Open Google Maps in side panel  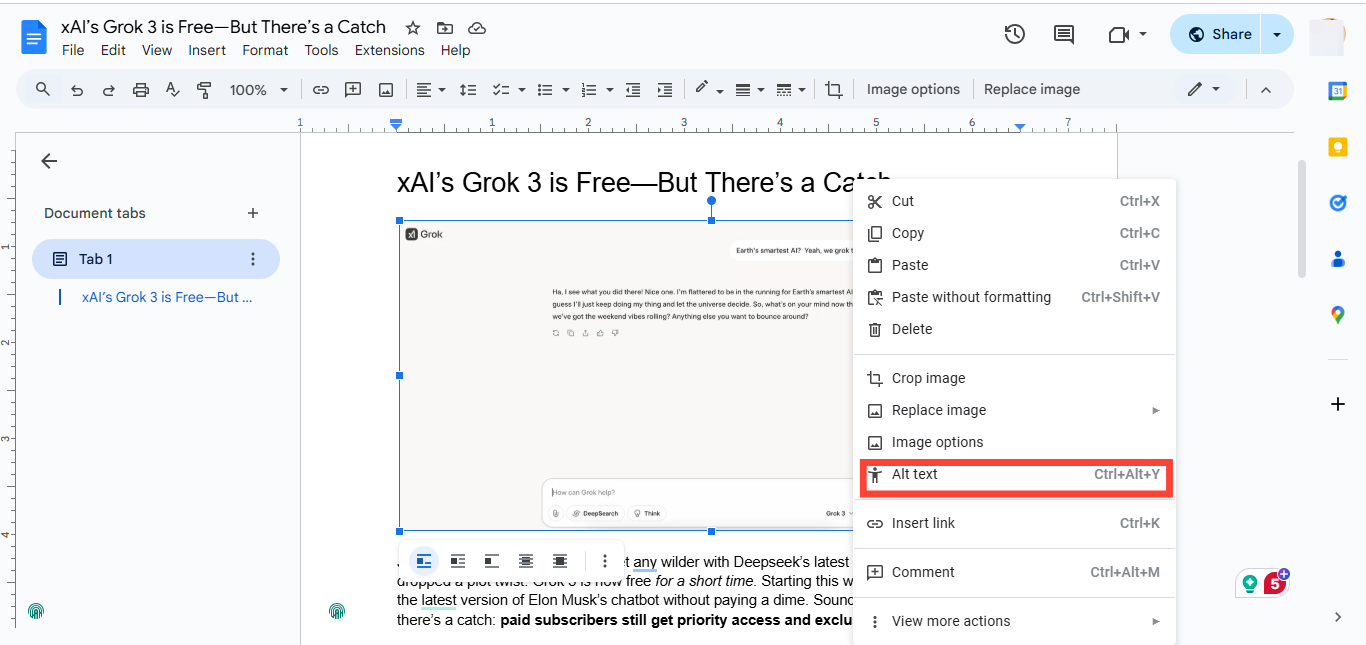coord(1338,315)
